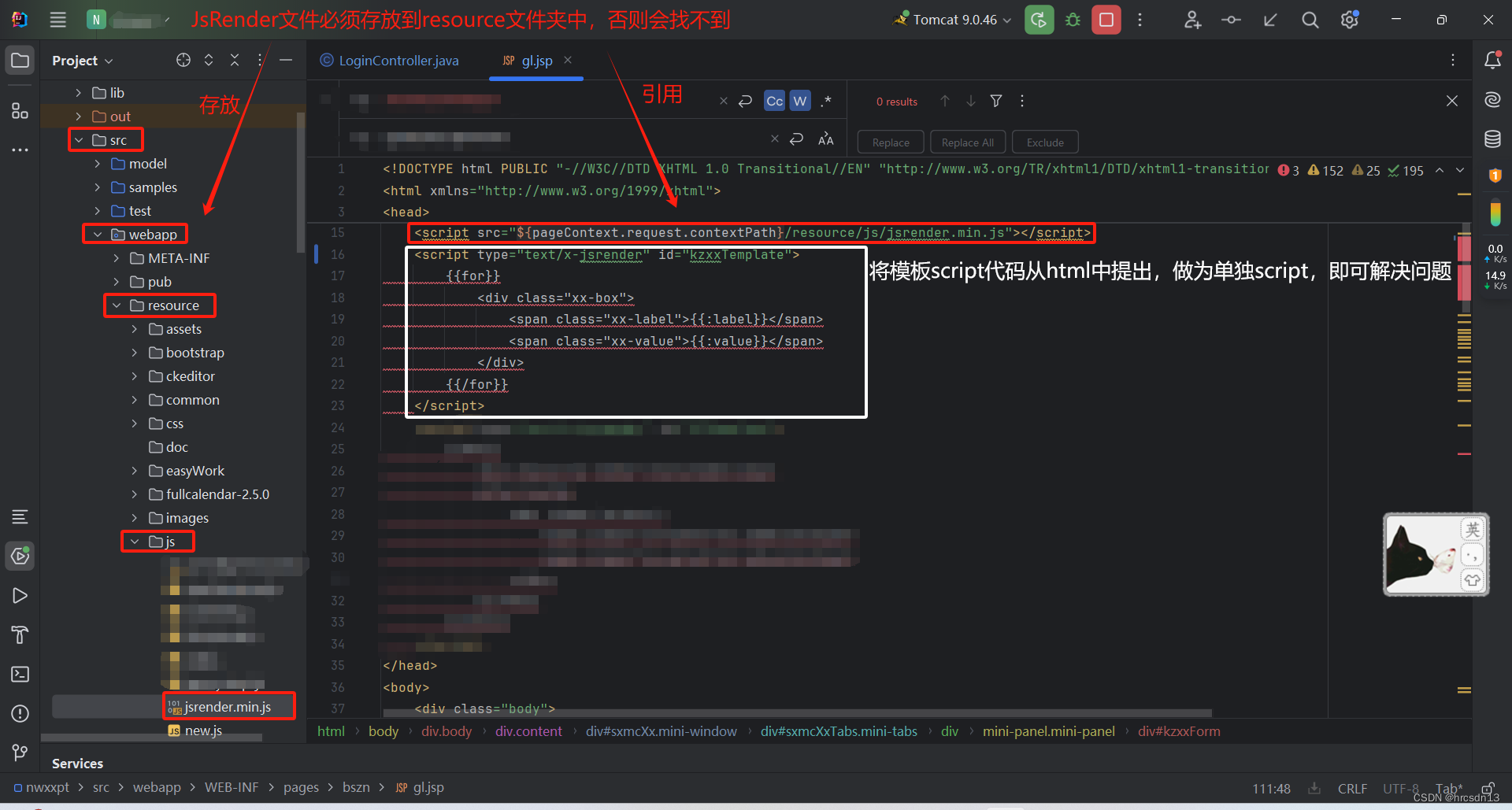Click the Exclude button
The height and width of the screenshot is (810, 1512).
tap(1044, 142)
